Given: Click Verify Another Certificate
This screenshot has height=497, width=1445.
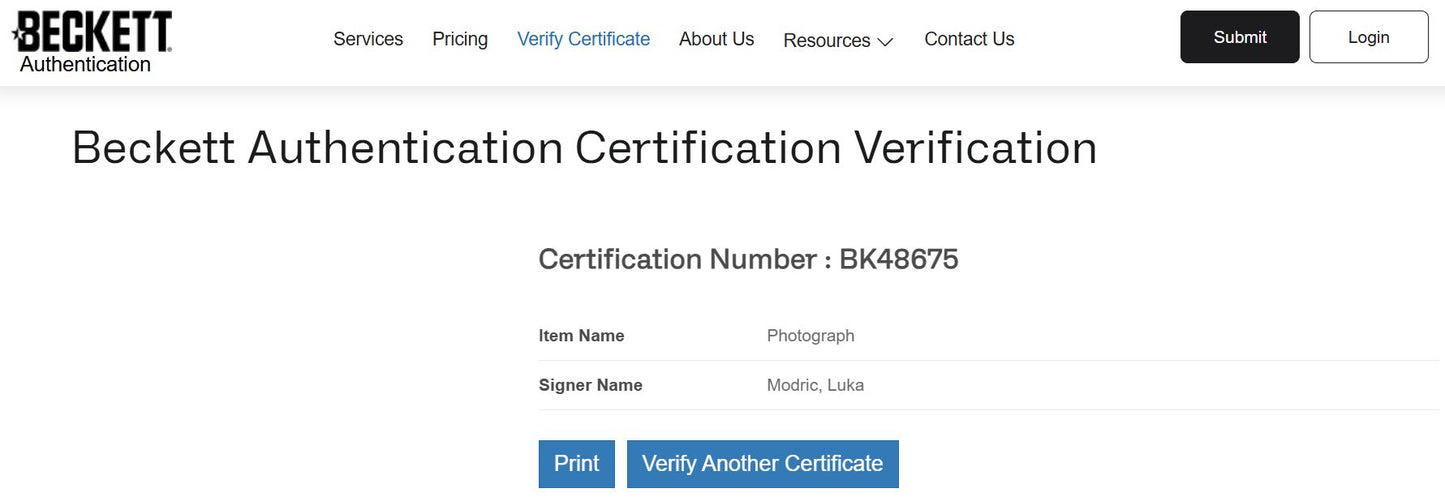Looking at the screenshot, I should click(762, 464).
